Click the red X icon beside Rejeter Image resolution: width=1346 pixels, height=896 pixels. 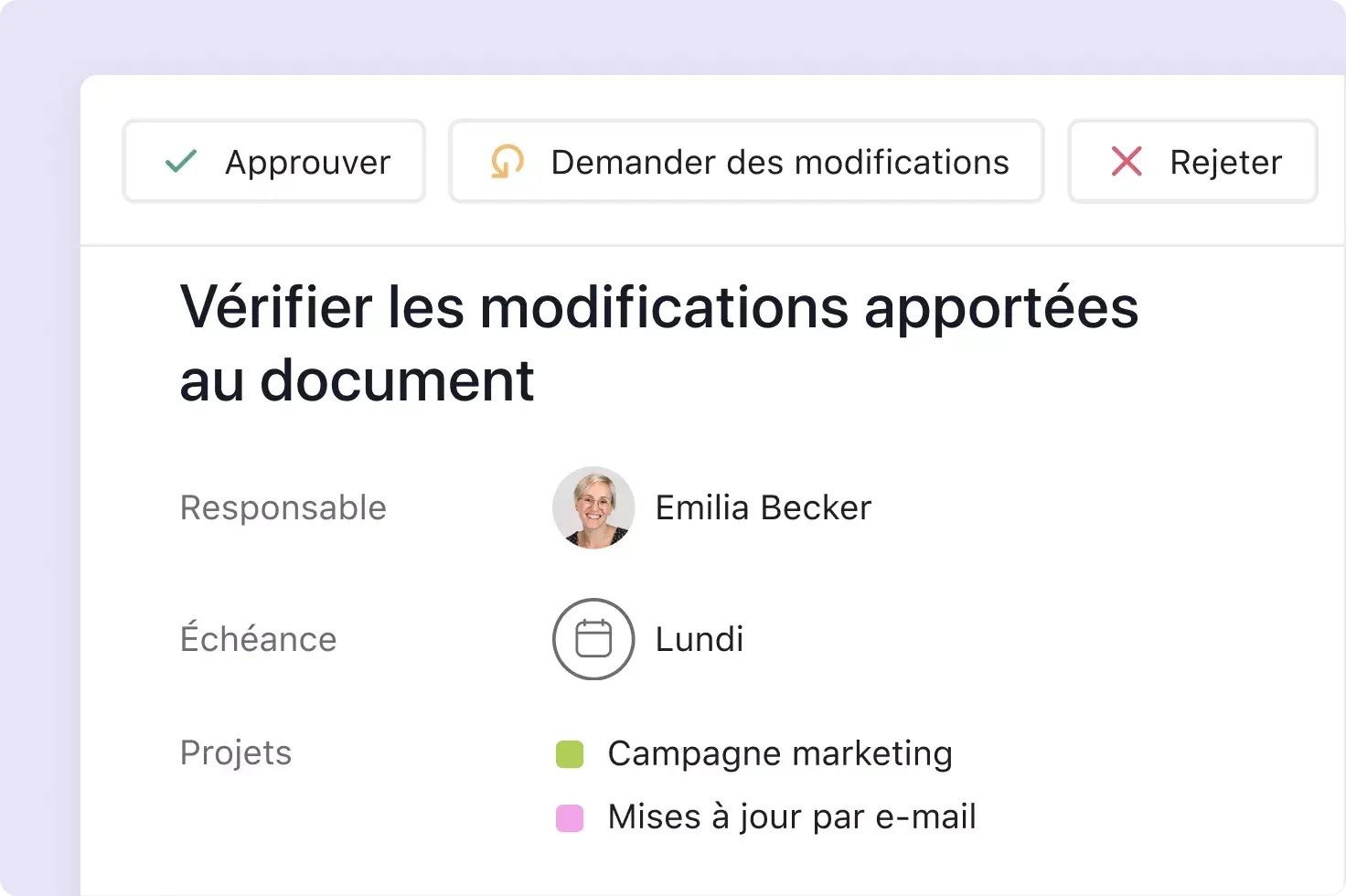pos(1127,161)
